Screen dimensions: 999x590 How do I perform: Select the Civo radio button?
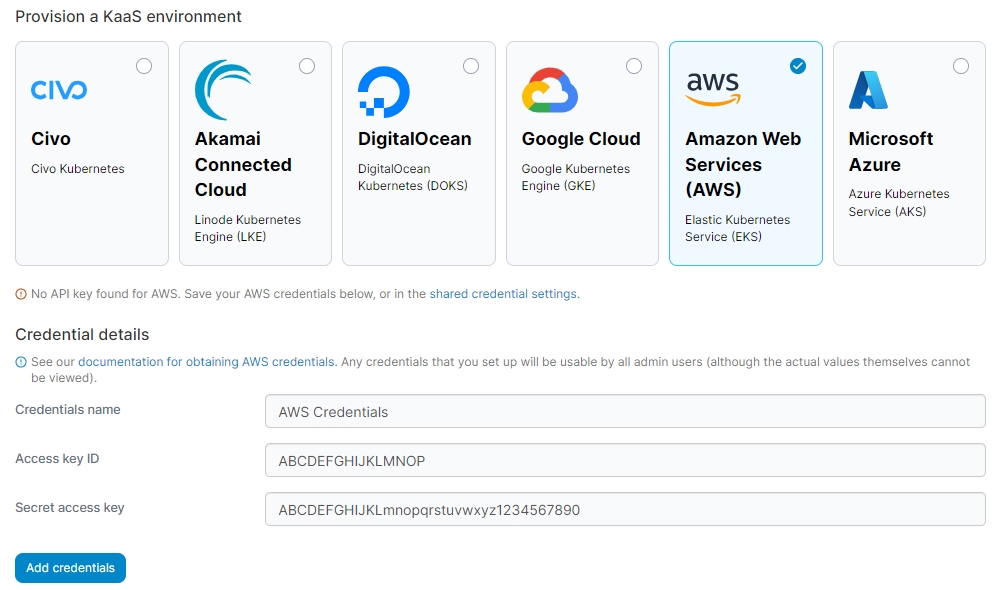click(144, 66)
